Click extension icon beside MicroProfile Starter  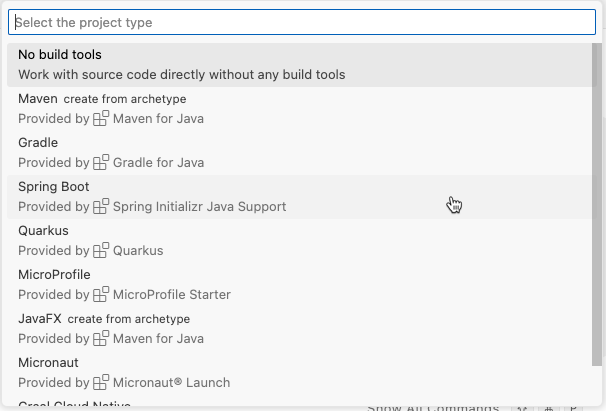tap(101, 295)
